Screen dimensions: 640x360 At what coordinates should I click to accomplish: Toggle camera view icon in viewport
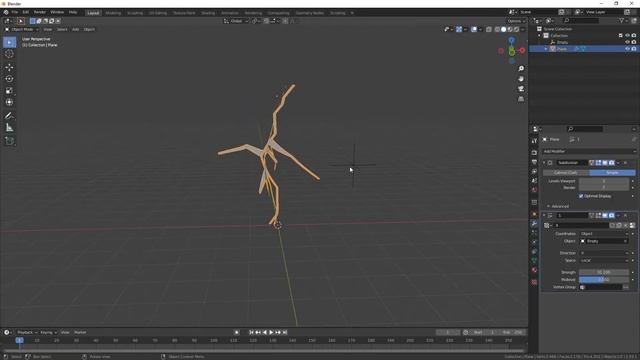(x=521, y=89)
